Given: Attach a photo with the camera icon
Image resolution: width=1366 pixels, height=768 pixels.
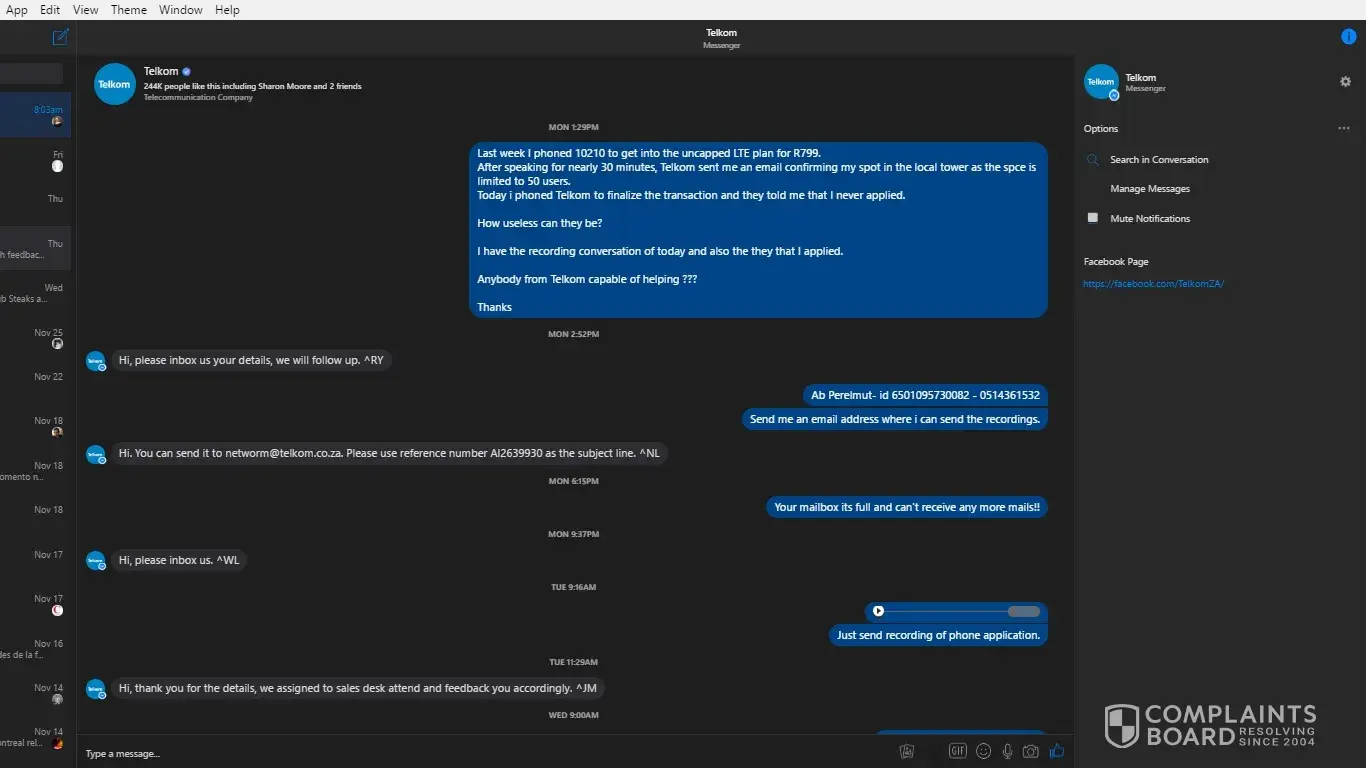Looking at the screenshot, I should coord(1031,751).
